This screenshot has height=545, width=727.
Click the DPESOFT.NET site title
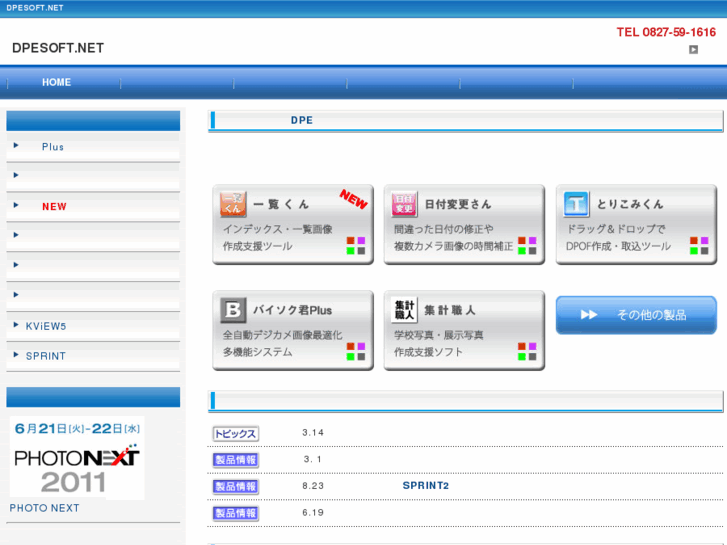click(x=58, y=48)
